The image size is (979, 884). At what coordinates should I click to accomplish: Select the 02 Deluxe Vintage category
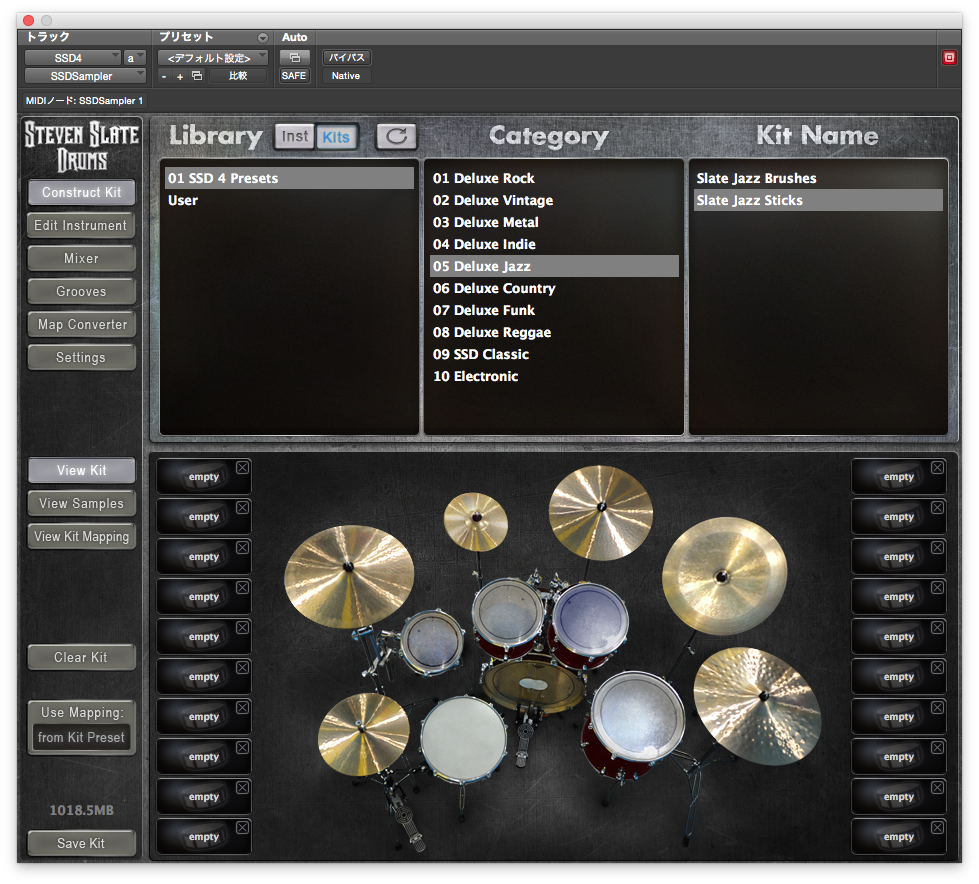point(554,200)
